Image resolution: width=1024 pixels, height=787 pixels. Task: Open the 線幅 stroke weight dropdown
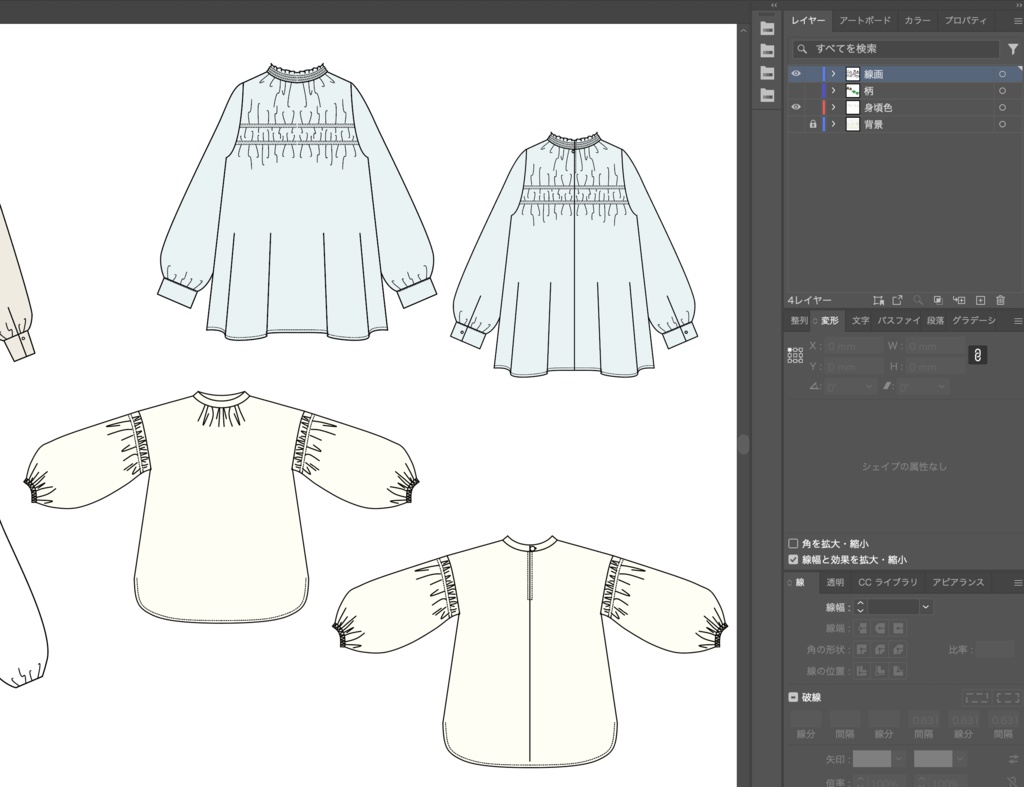(925, 607)
